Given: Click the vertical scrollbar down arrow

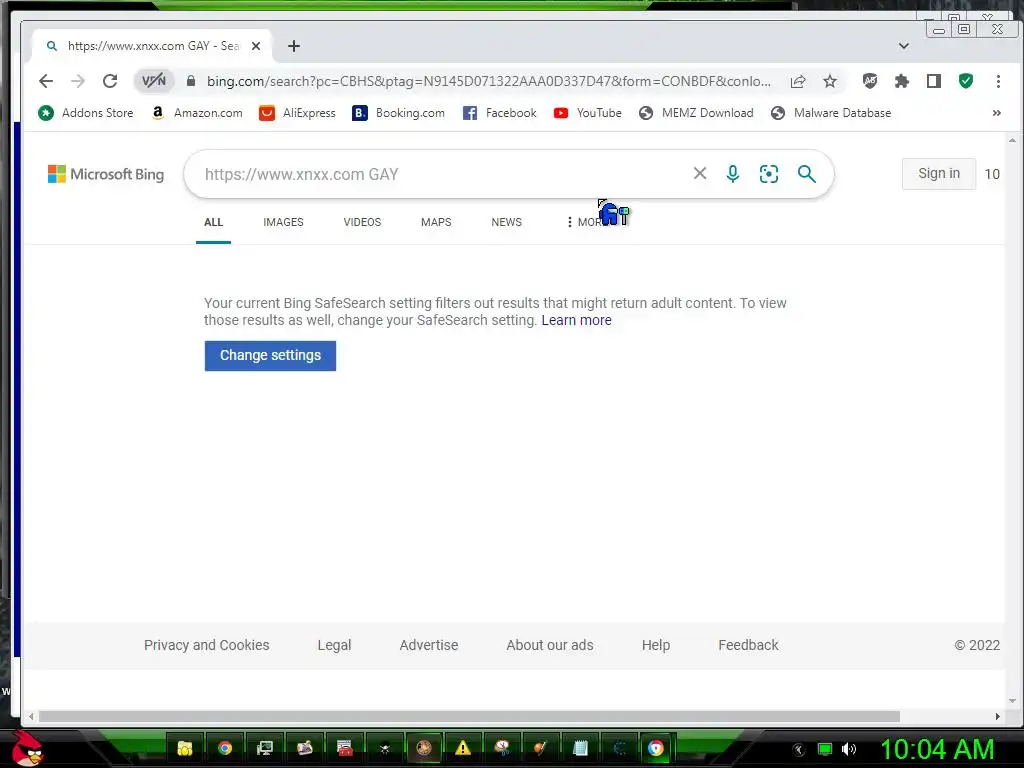Looking at the screenshot, I should point(1012,701).
